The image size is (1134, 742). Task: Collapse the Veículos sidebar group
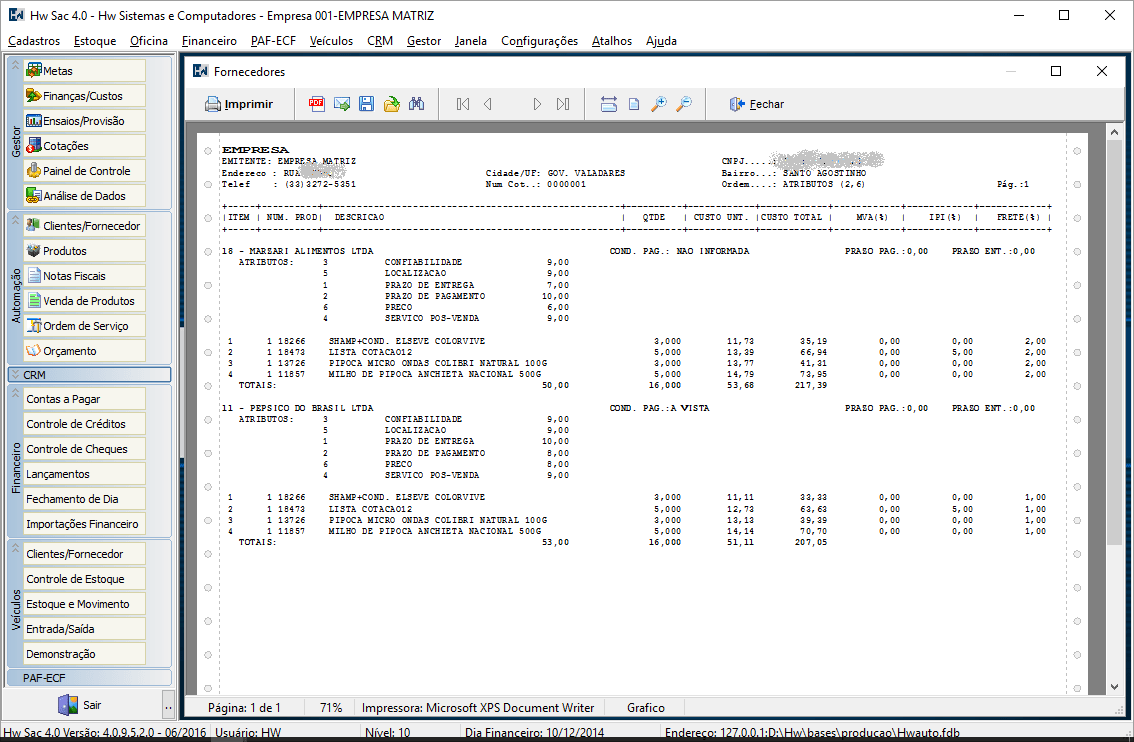[15, 548]
